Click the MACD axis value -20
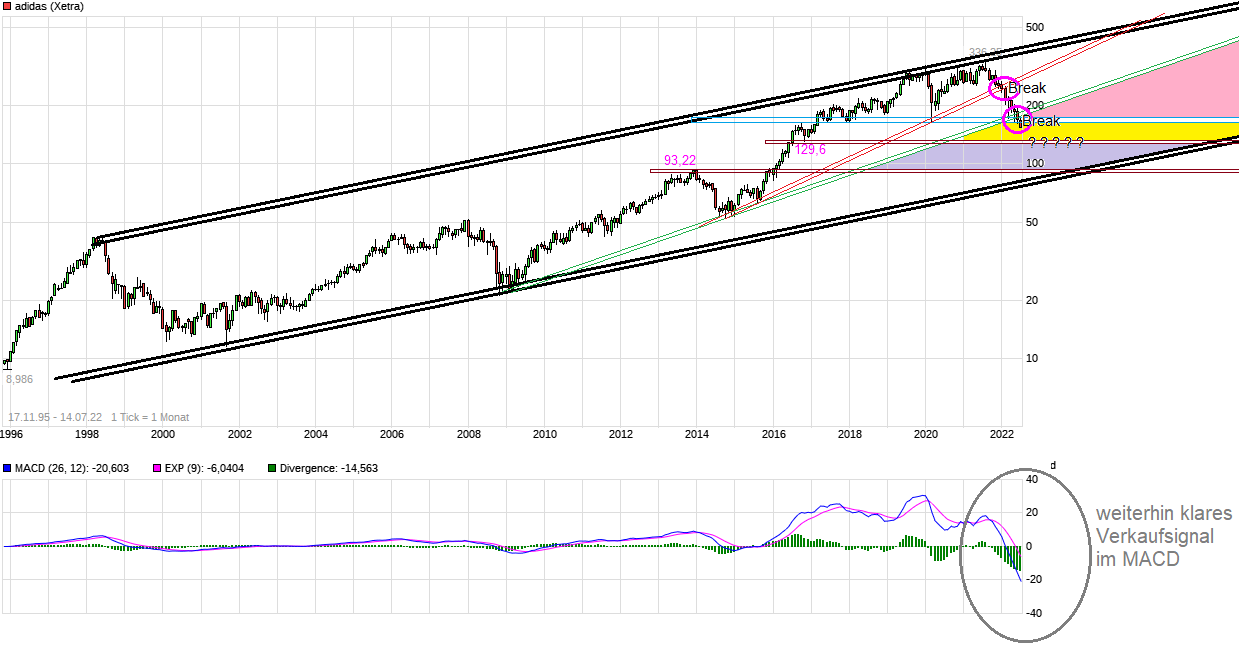The height and width of the screenshot is (651, 1239). 1033,580
